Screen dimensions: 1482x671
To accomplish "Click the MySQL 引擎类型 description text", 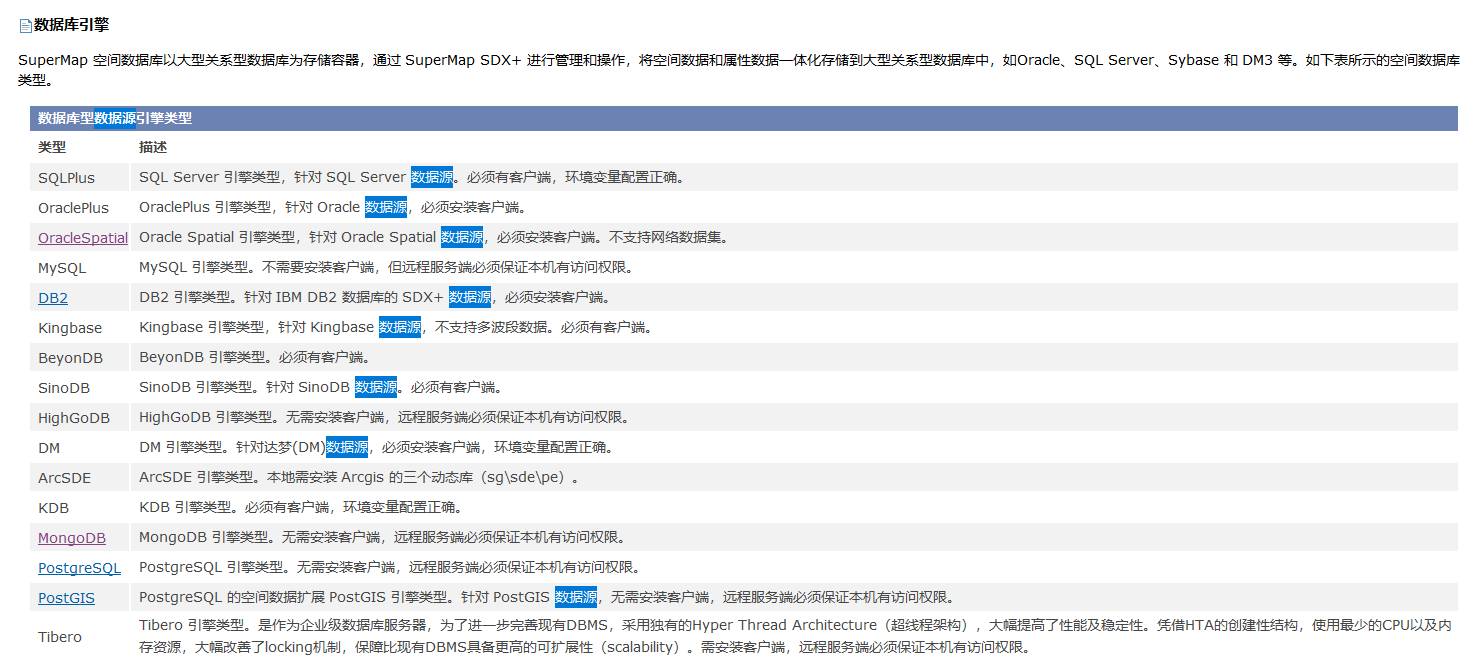I will pos(386,267).
